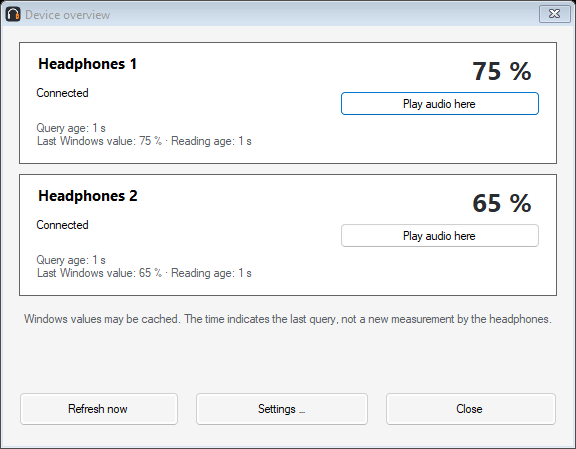This screenshot has height=449, width=576.
Task: Click the Close button at the bottom
Action: tap(471, 409)
